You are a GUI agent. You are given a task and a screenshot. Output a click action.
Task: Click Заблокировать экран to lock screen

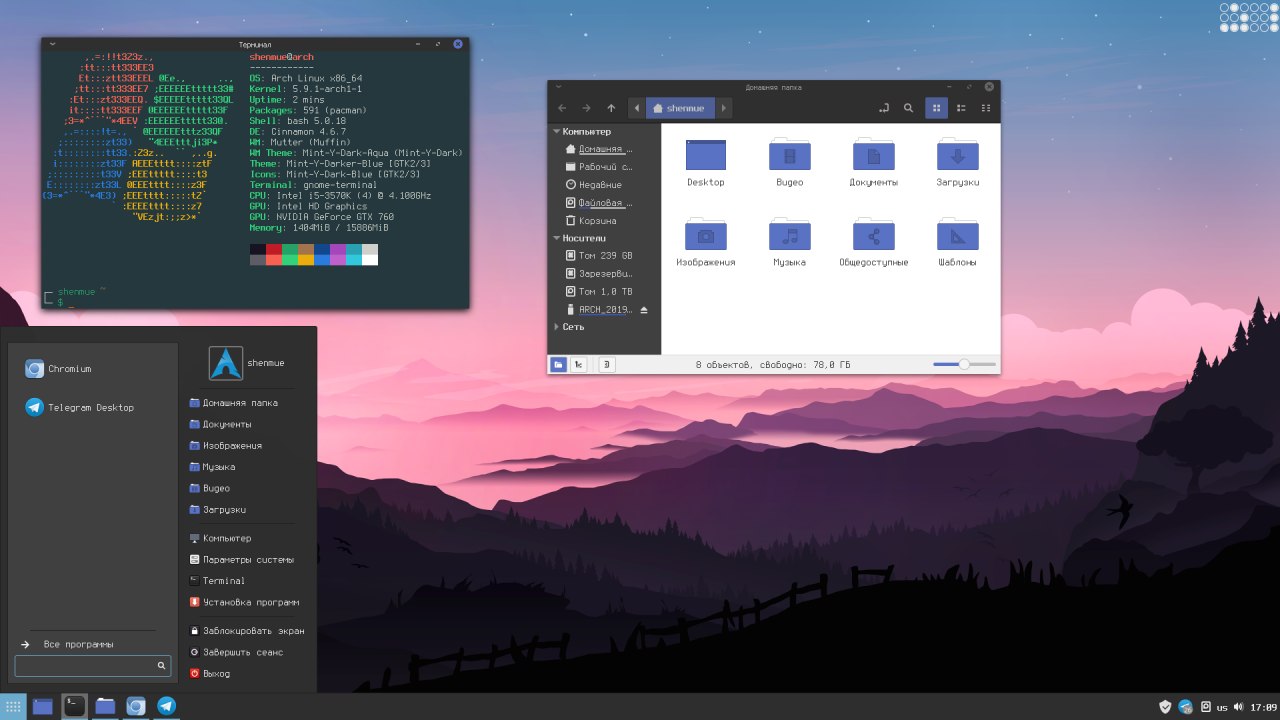(246, 631)
